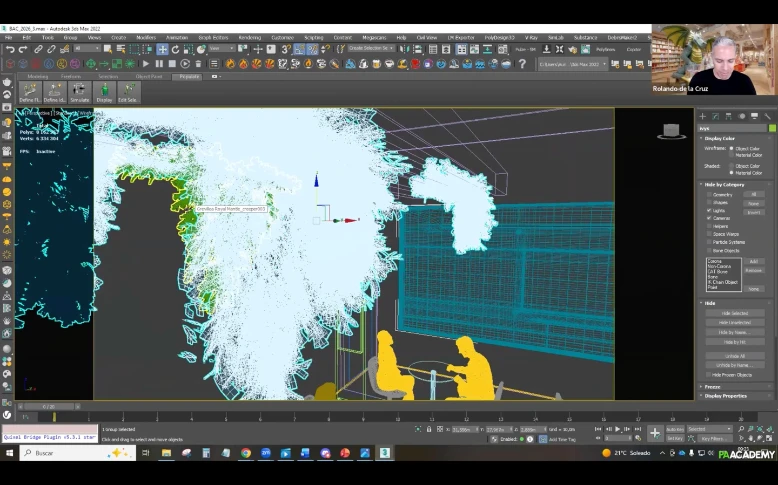Screen dimensions: 778x485
Task: Select Wireframe Material Color radio button
Action: click(x=730, y=155)
